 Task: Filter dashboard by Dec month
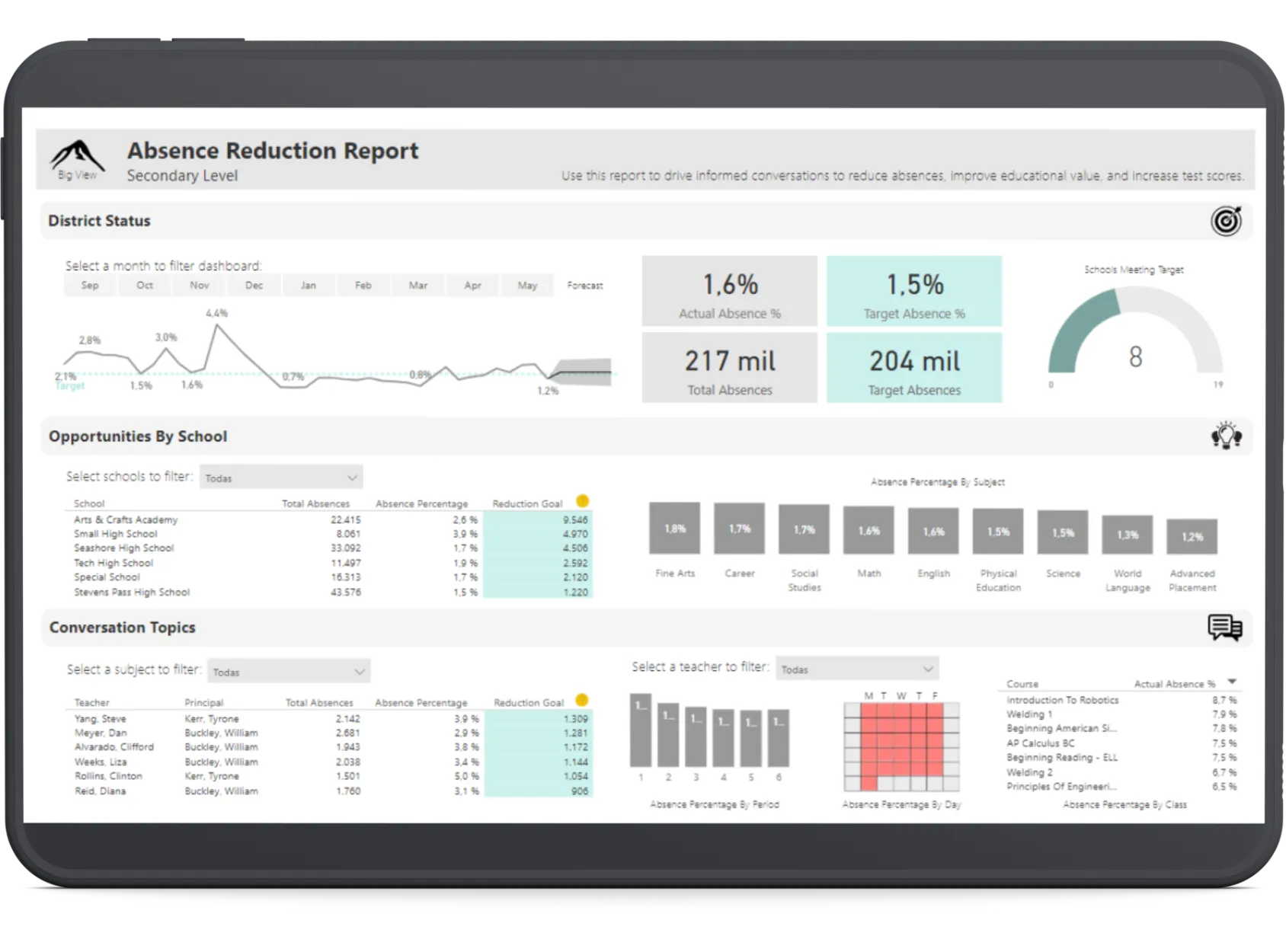pyautogui.click(x=254, y=286)
